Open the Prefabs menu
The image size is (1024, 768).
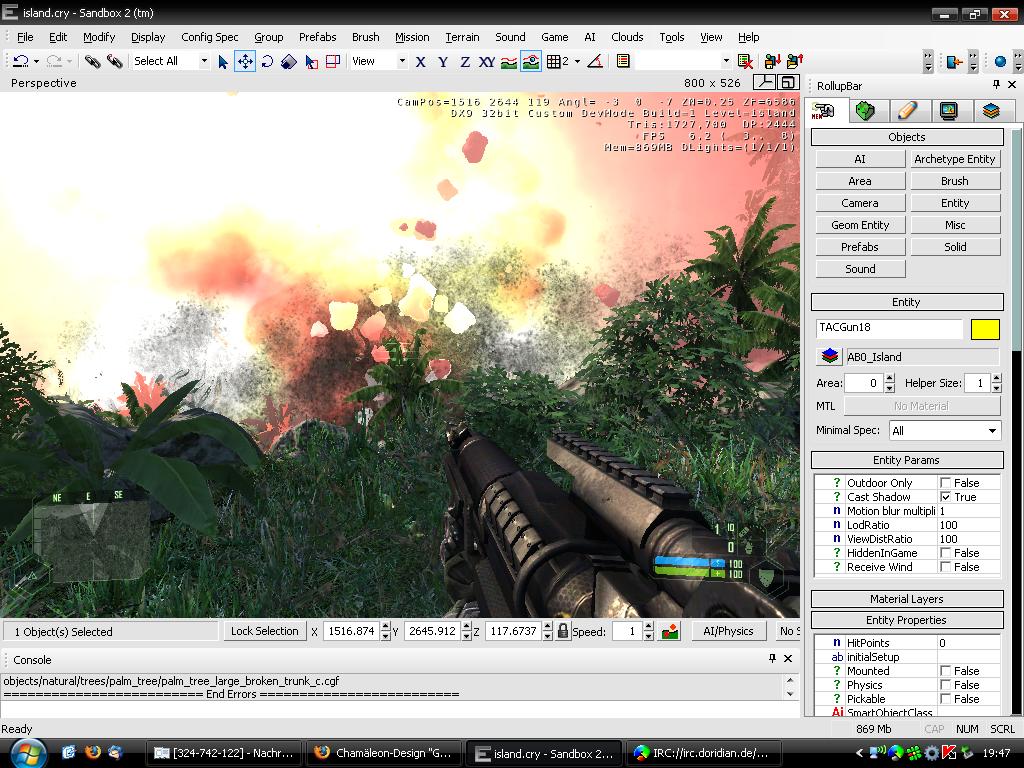[317, 37]
